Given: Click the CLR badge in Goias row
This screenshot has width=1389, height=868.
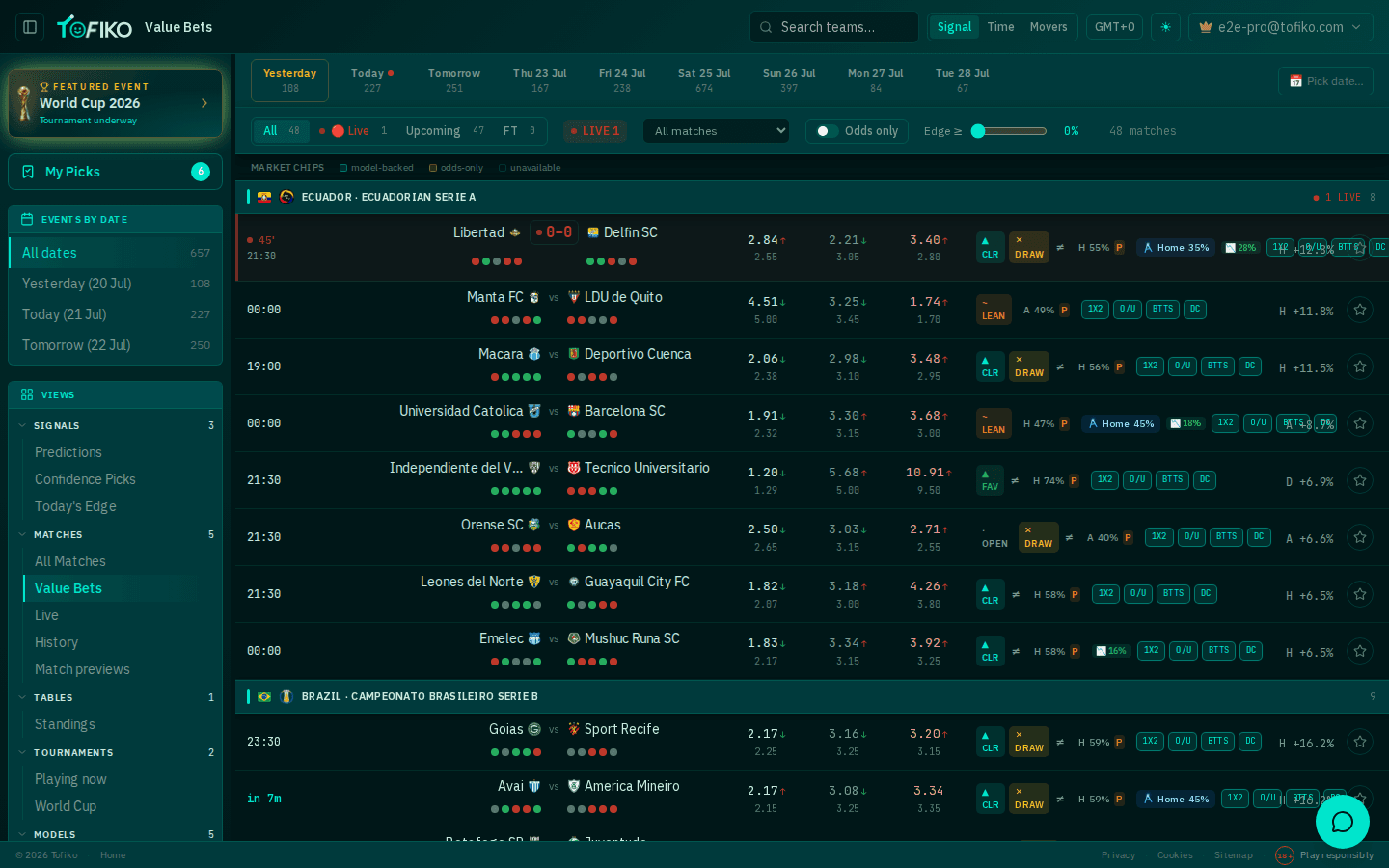Looking at the screenshot, I should click(991, 742).
